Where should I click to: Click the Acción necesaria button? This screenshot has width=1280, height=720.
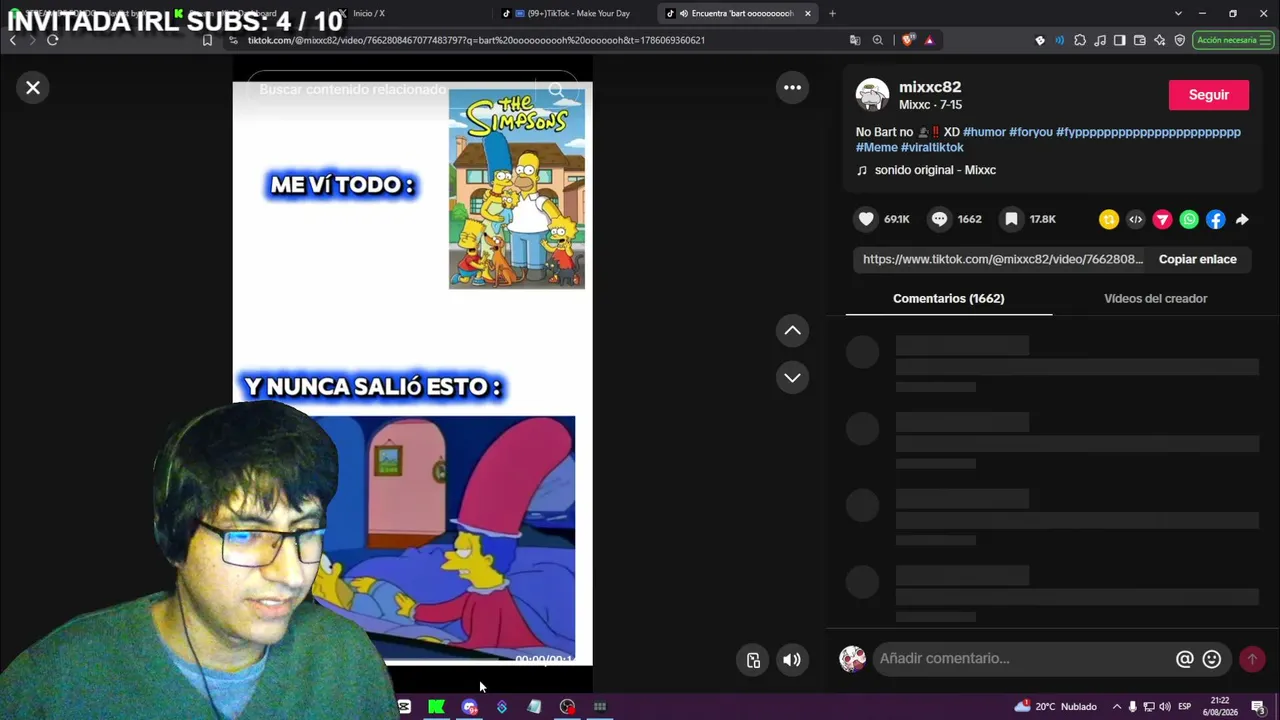point(1233,40)
